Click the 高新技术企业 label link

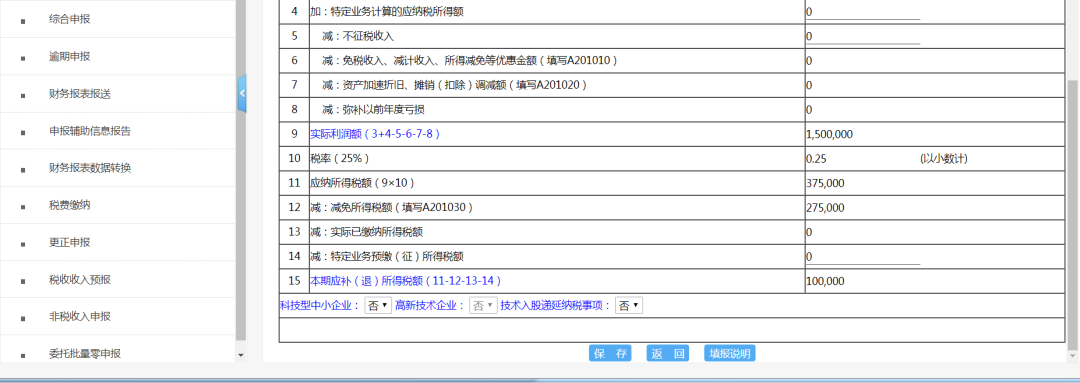430,306
